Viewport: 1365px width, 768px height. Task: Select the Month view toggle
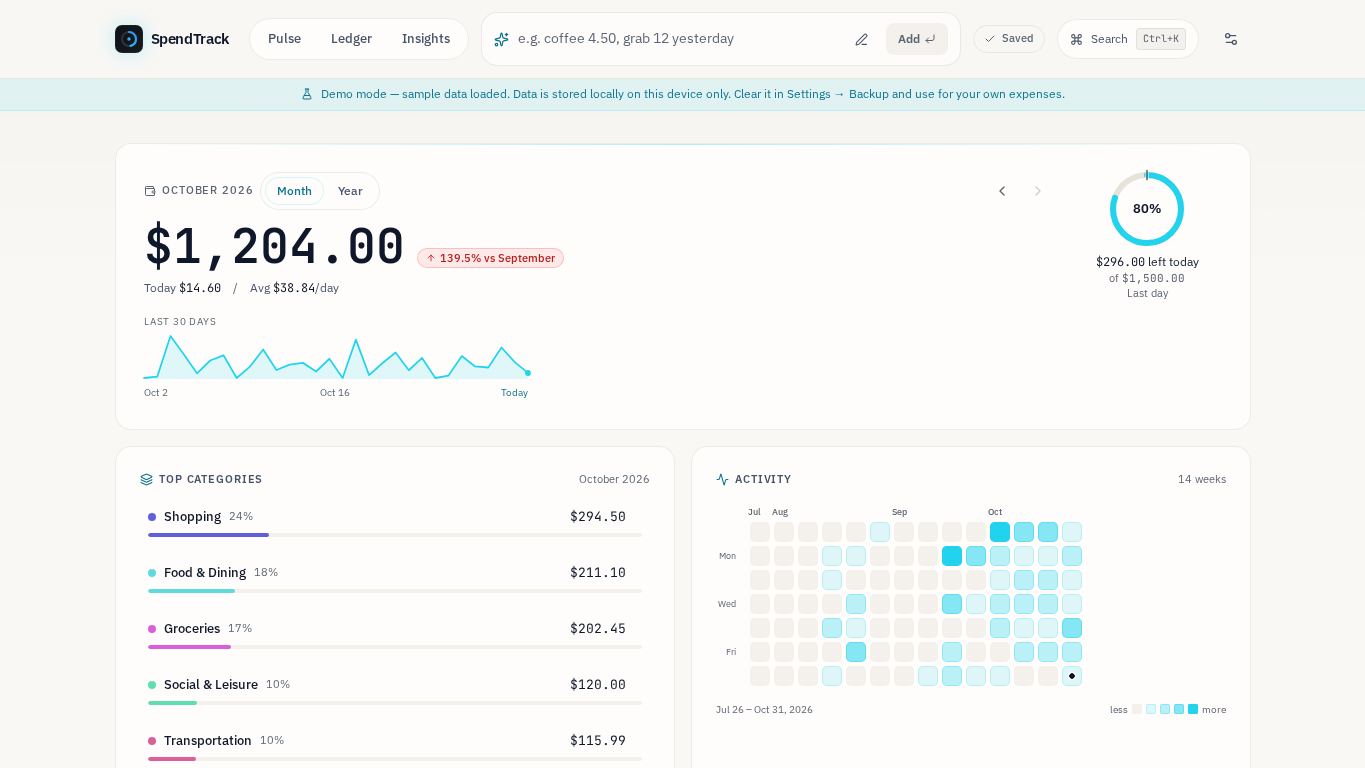point(294,191)
